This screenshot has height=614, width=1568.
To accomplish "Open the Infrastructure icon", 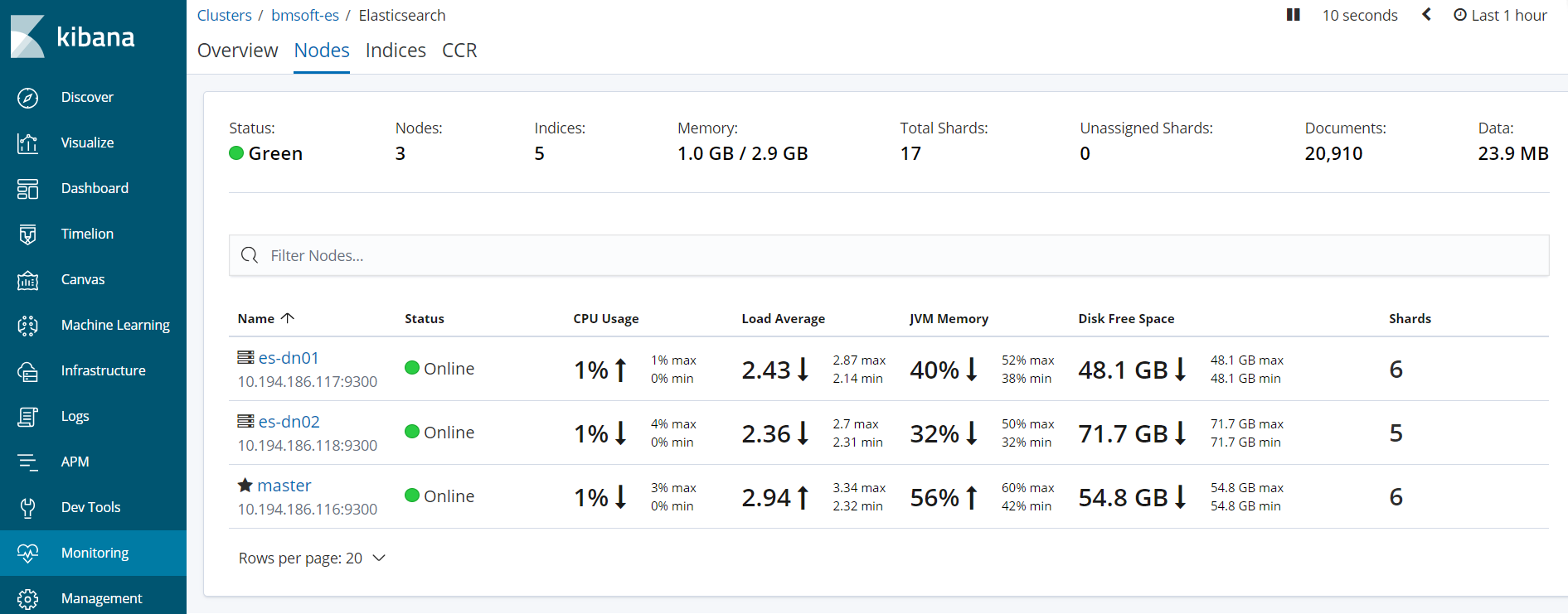I will (27, 371).
